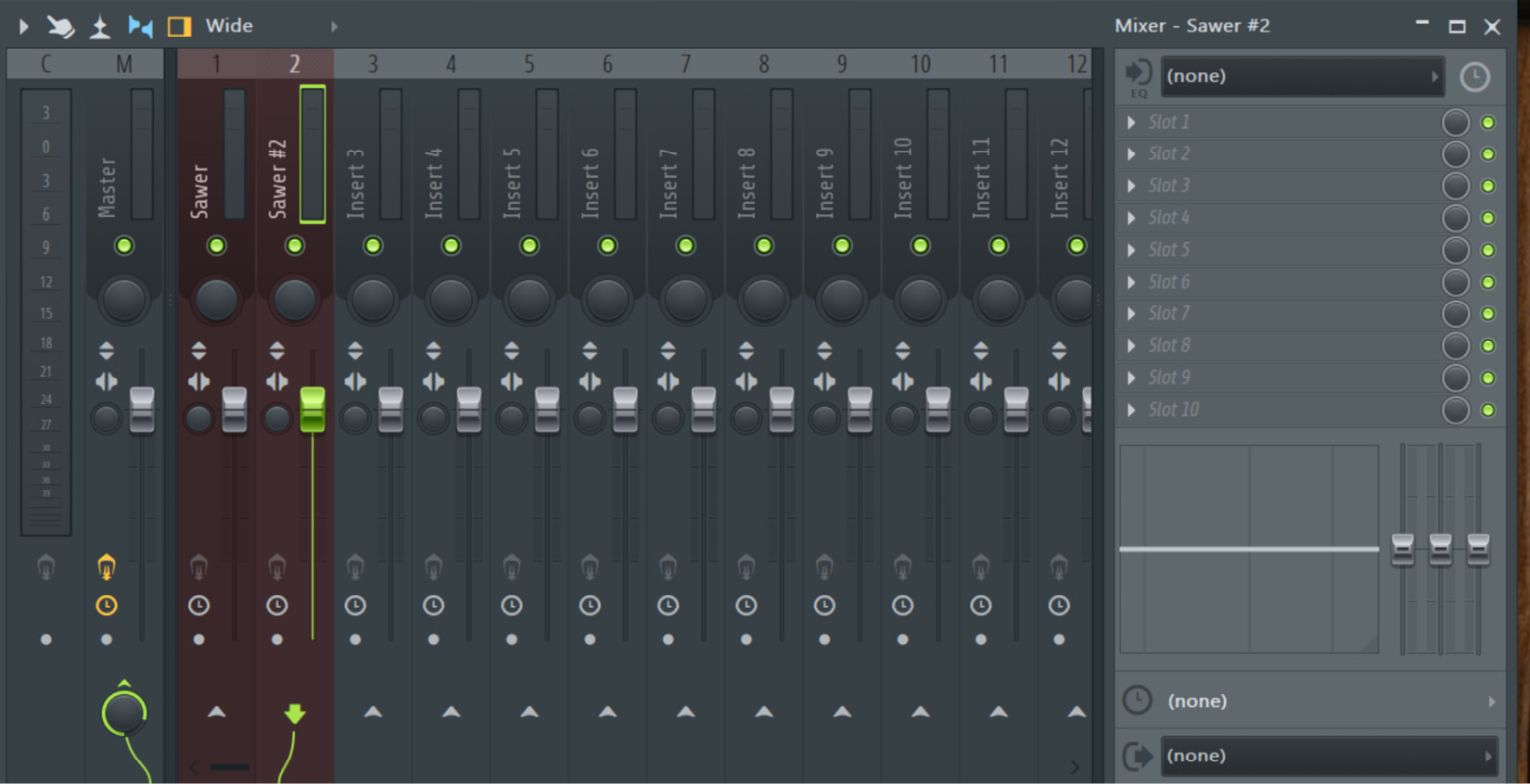Mute the Sawer #2 track
The image size is (1530, 784).
[294, 246]
